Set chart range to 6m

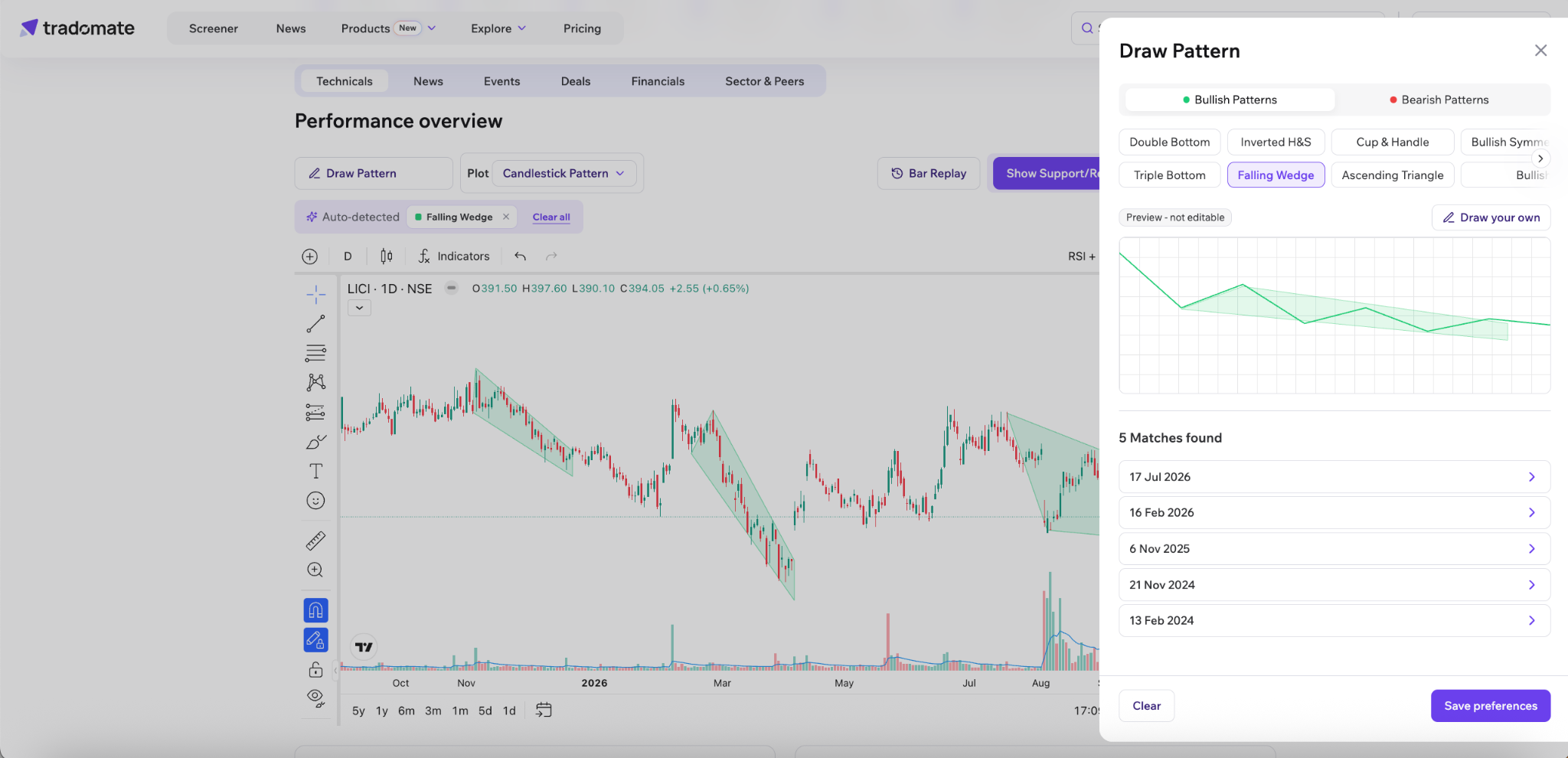[x=407, y=711]
